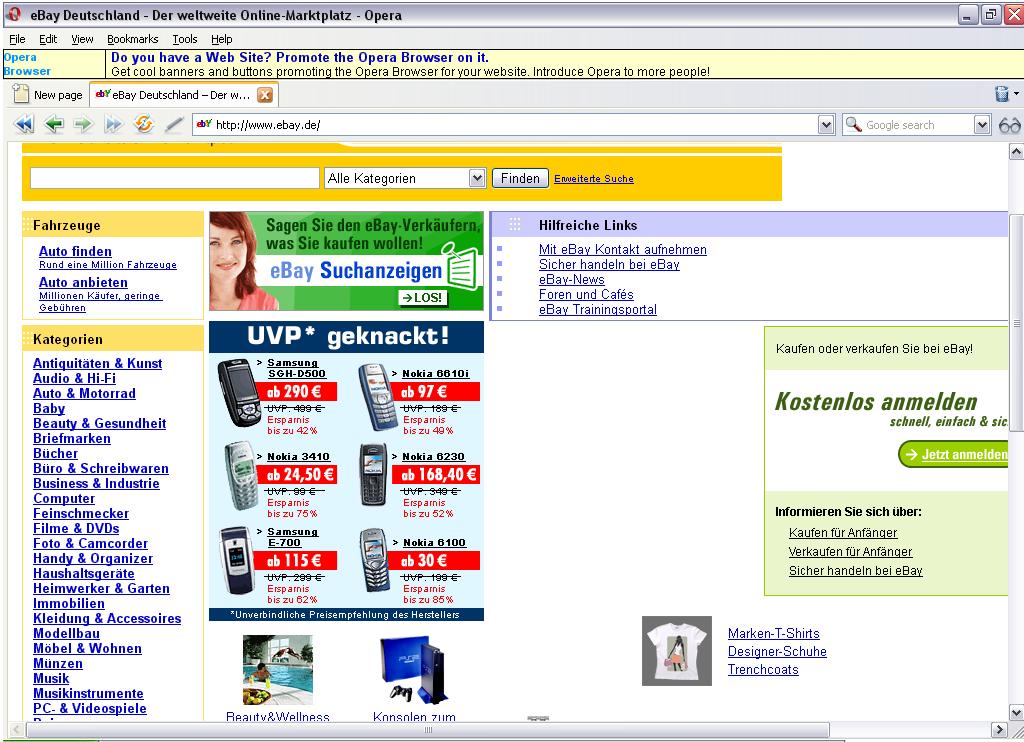Reload the page with the orange reload icon
This screenshot has width=1024, height=742.
point(144,125)
